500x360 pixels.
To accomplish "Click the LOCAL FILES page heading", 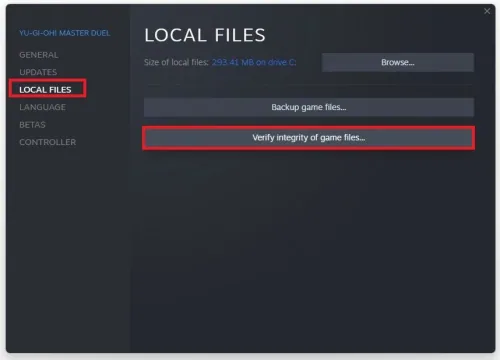I will pos(205,35).
